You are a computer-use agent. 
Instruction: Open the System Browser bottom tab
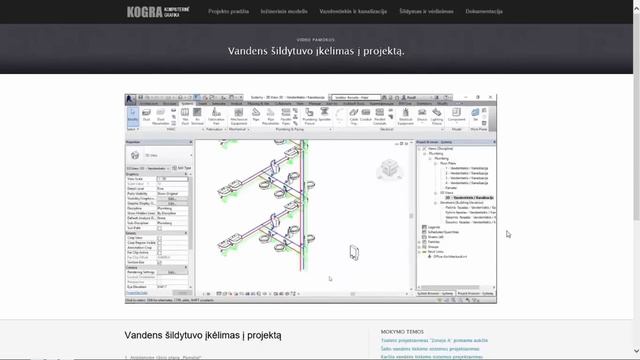[x=435, y=293]
